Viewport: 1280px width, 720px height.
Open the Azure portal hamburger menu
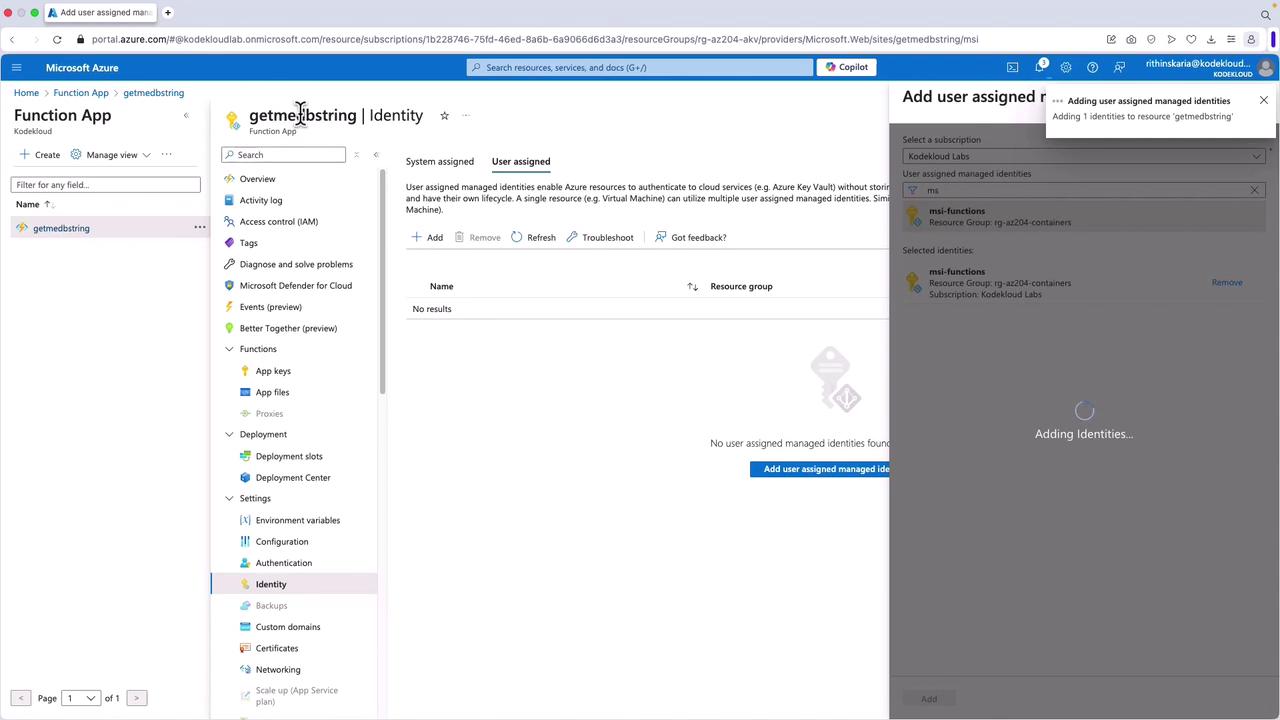click(16, 67)
